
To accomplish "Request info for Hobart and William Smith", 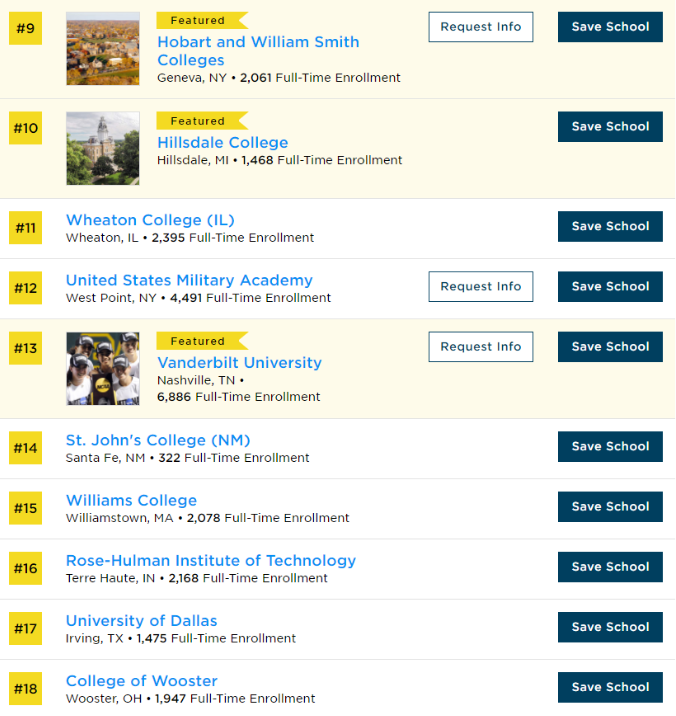I will (480, 27).
